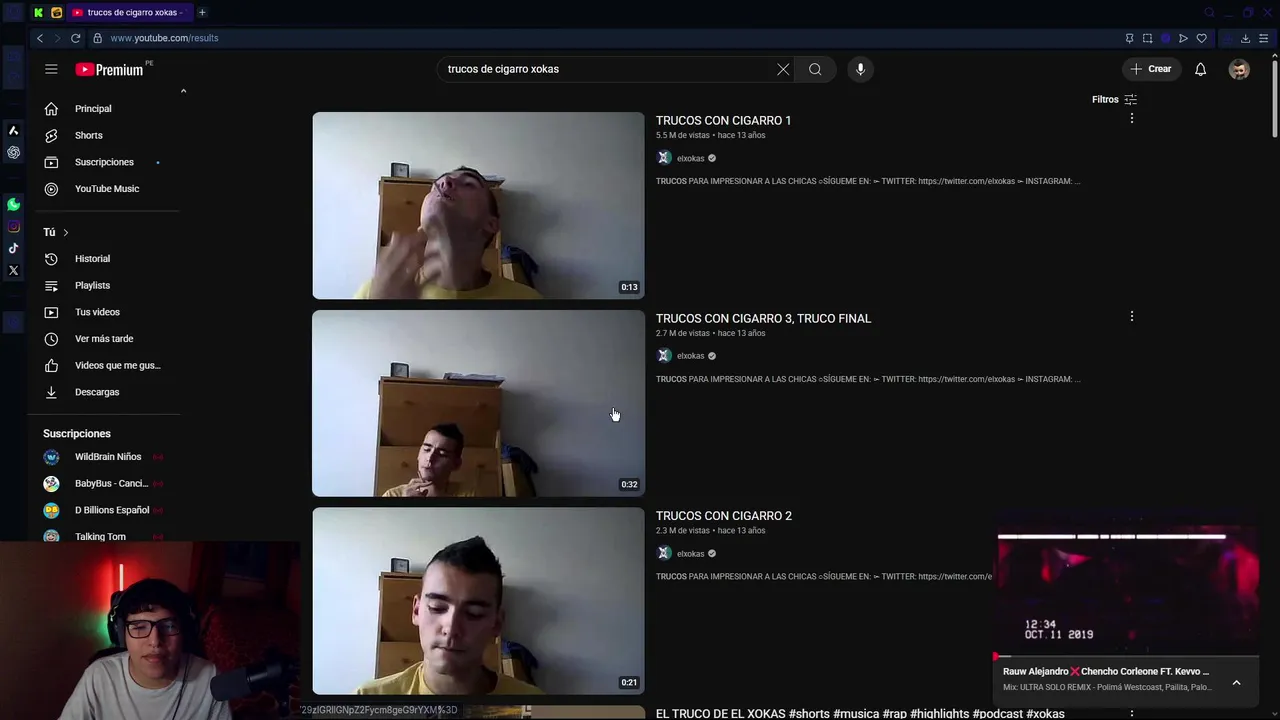Open browser easy setup sliders icon
Image resolution: width=1280 pixels, height=720 pixels.
pos(1264,38)
